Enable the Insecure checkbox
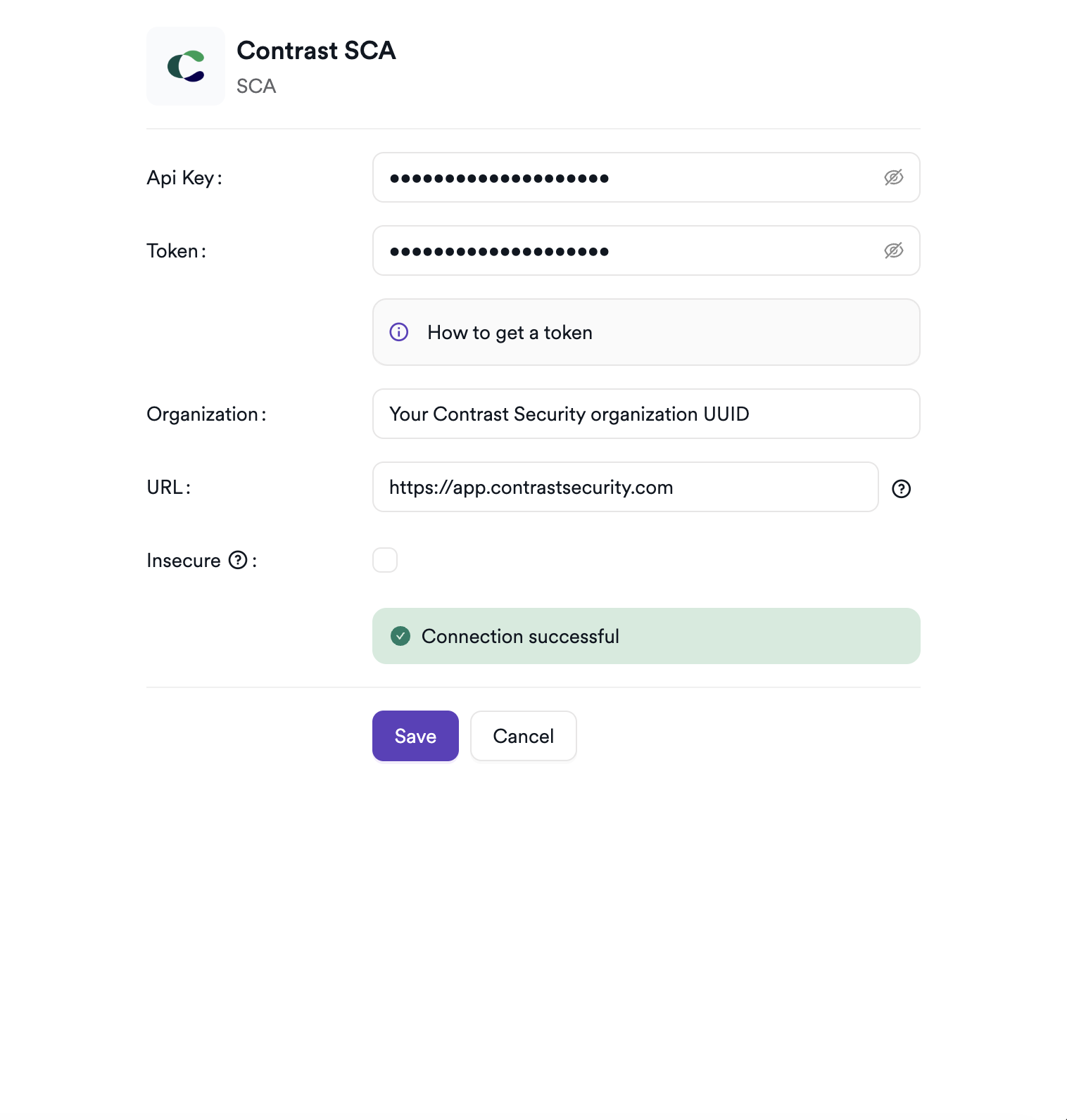The width and height of the screenshot is (1067, 1120). (385, 560)
